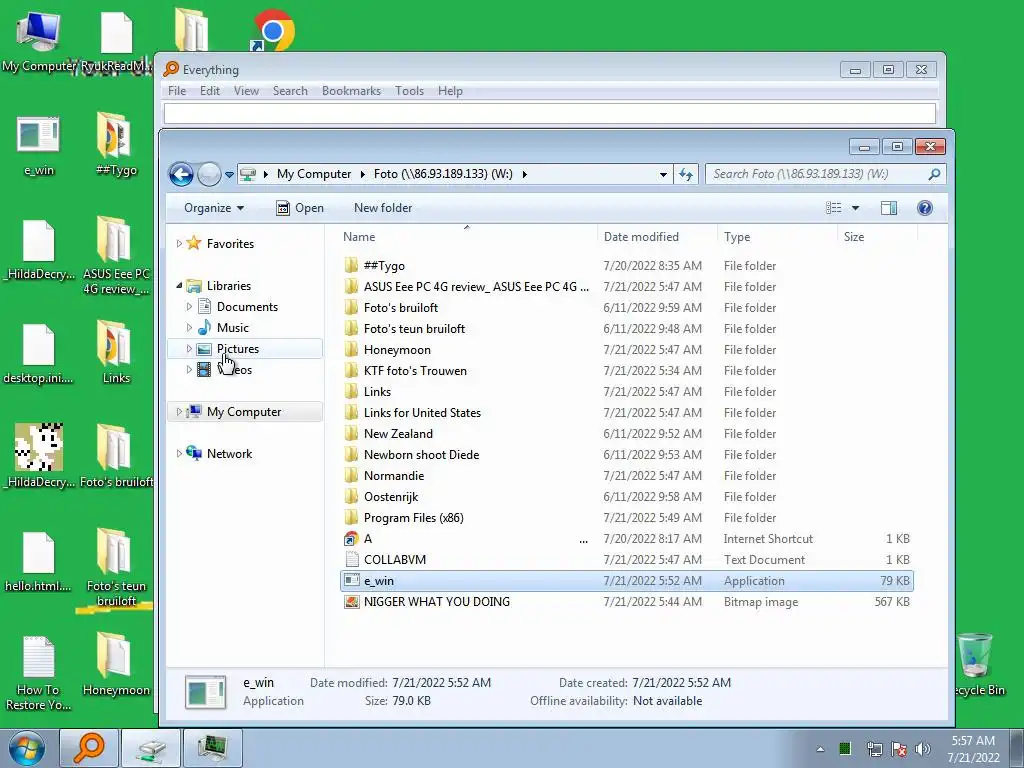1024x768 pixels.
Task: Expand the Documents library node
Action: [189, 306]
